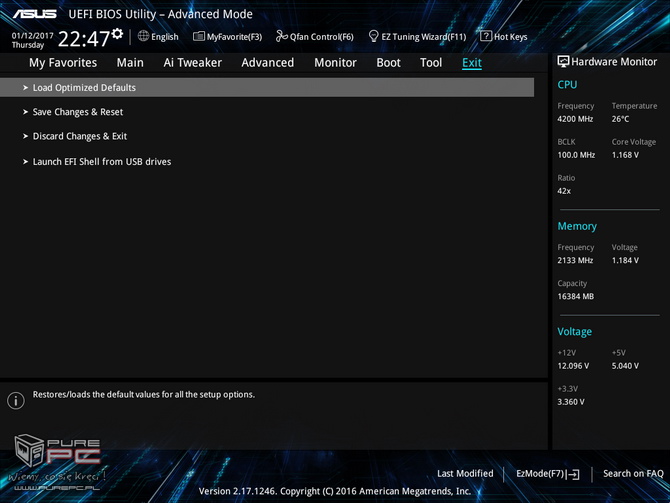The height and width of the screenshot is (503, 670).
Task: Click the ASUS logo
Action: point(35,14)
